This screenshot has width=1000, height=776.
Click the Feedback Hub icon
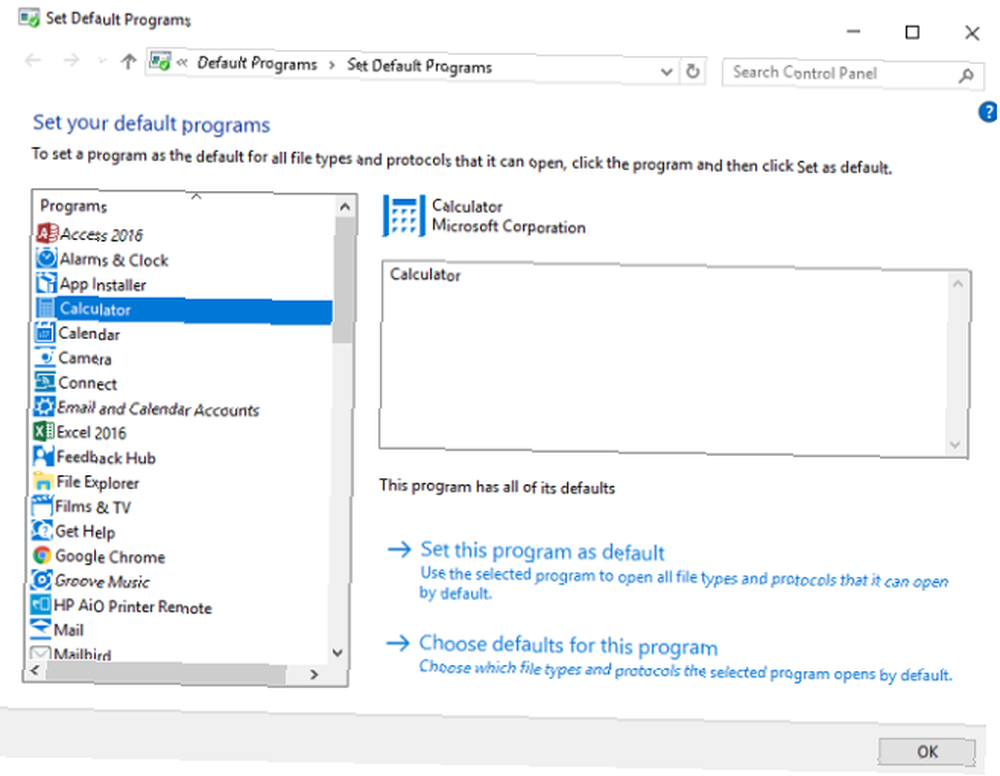click(43, 456)
